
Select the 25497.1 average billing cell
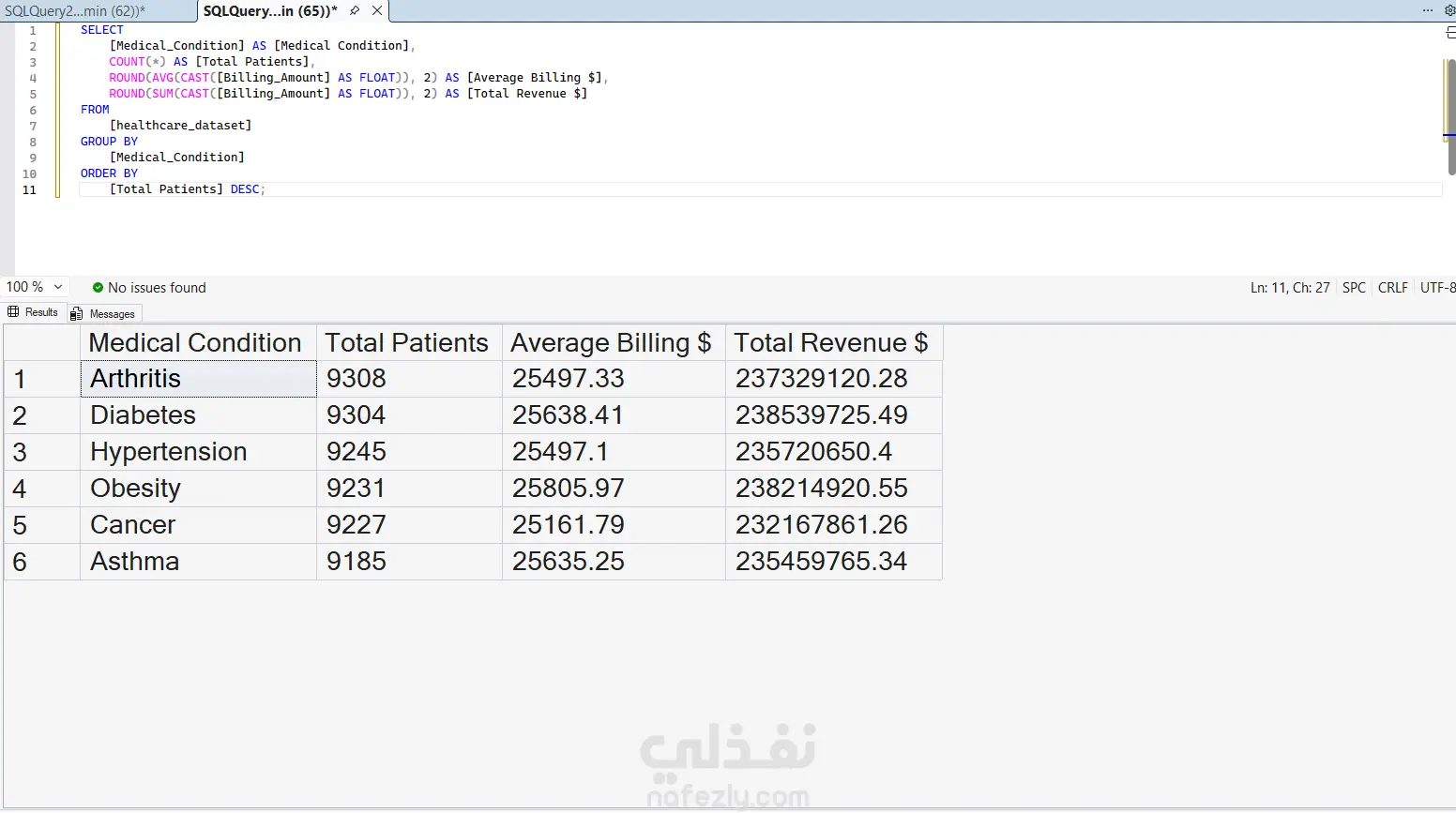coord(614,452)
